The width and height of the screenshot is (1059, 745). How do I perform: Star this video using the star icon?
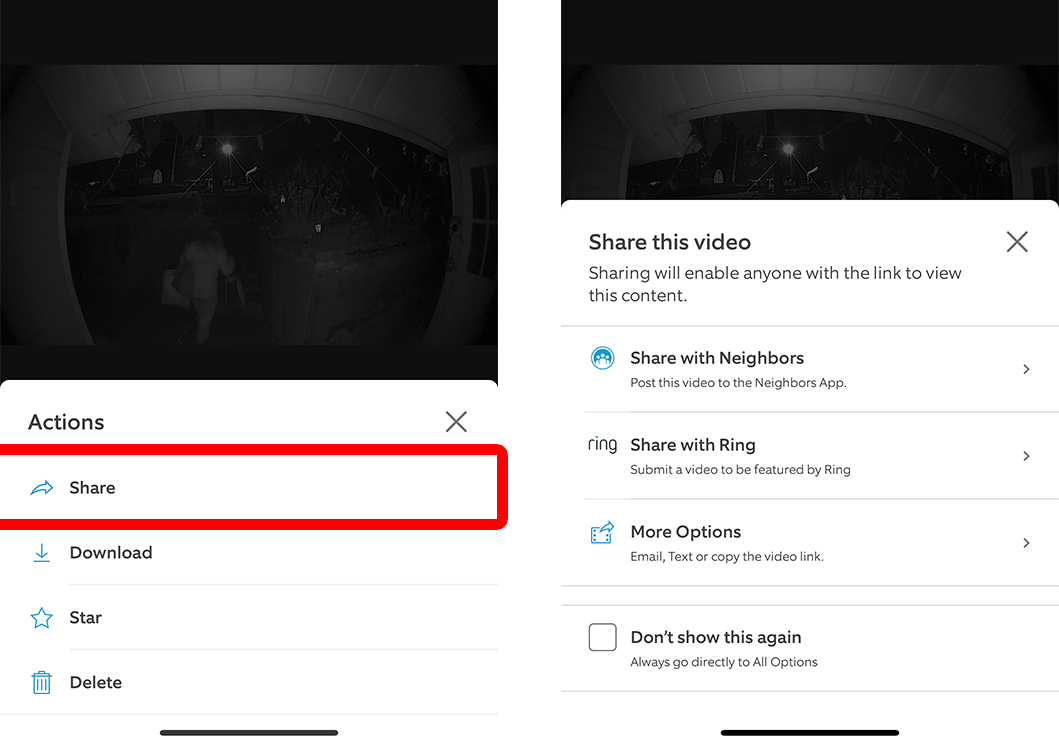pyautogui.click(x=40, y=617)
